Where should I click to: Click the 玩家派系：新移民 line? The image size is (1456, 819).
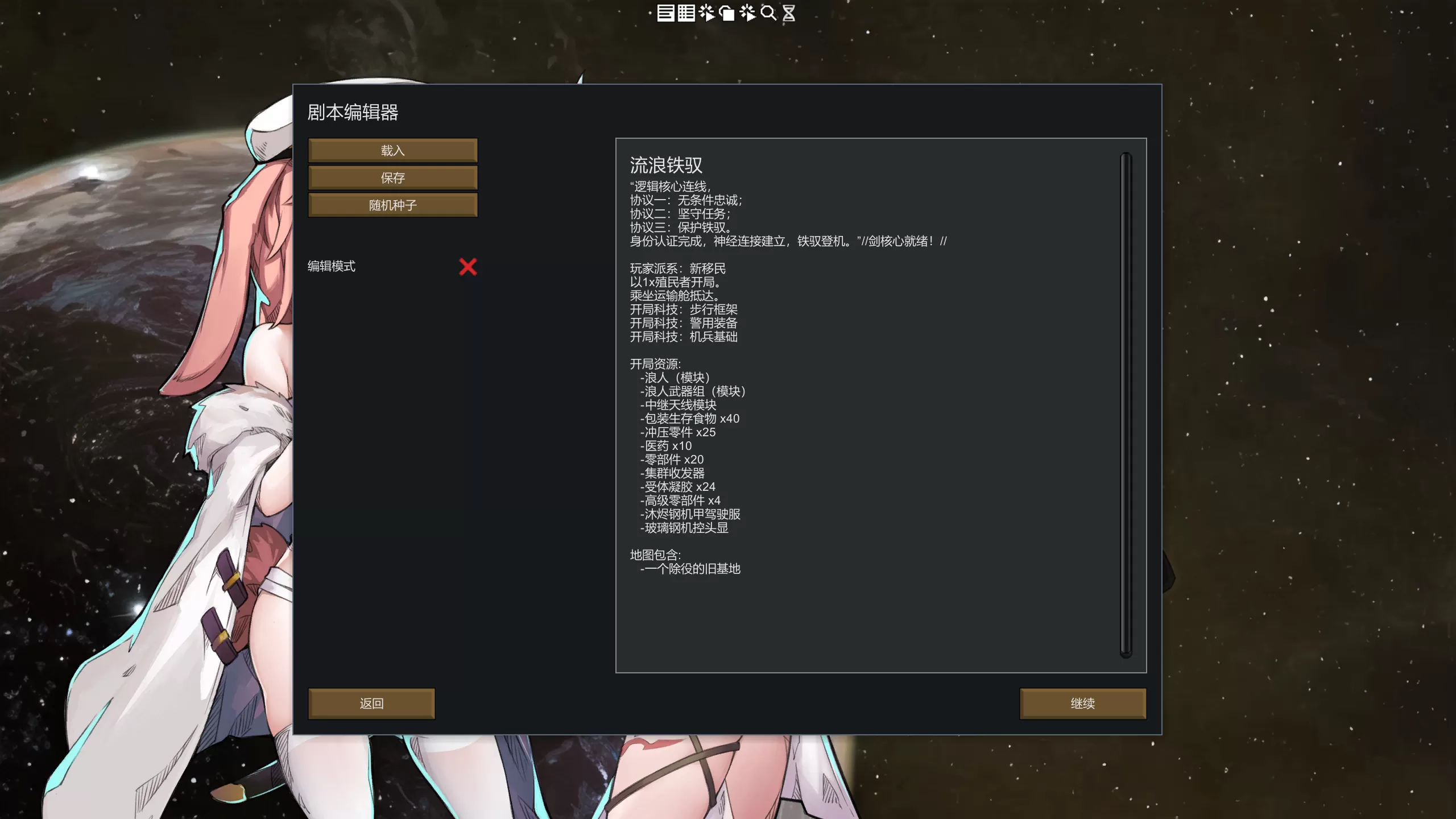677,268
